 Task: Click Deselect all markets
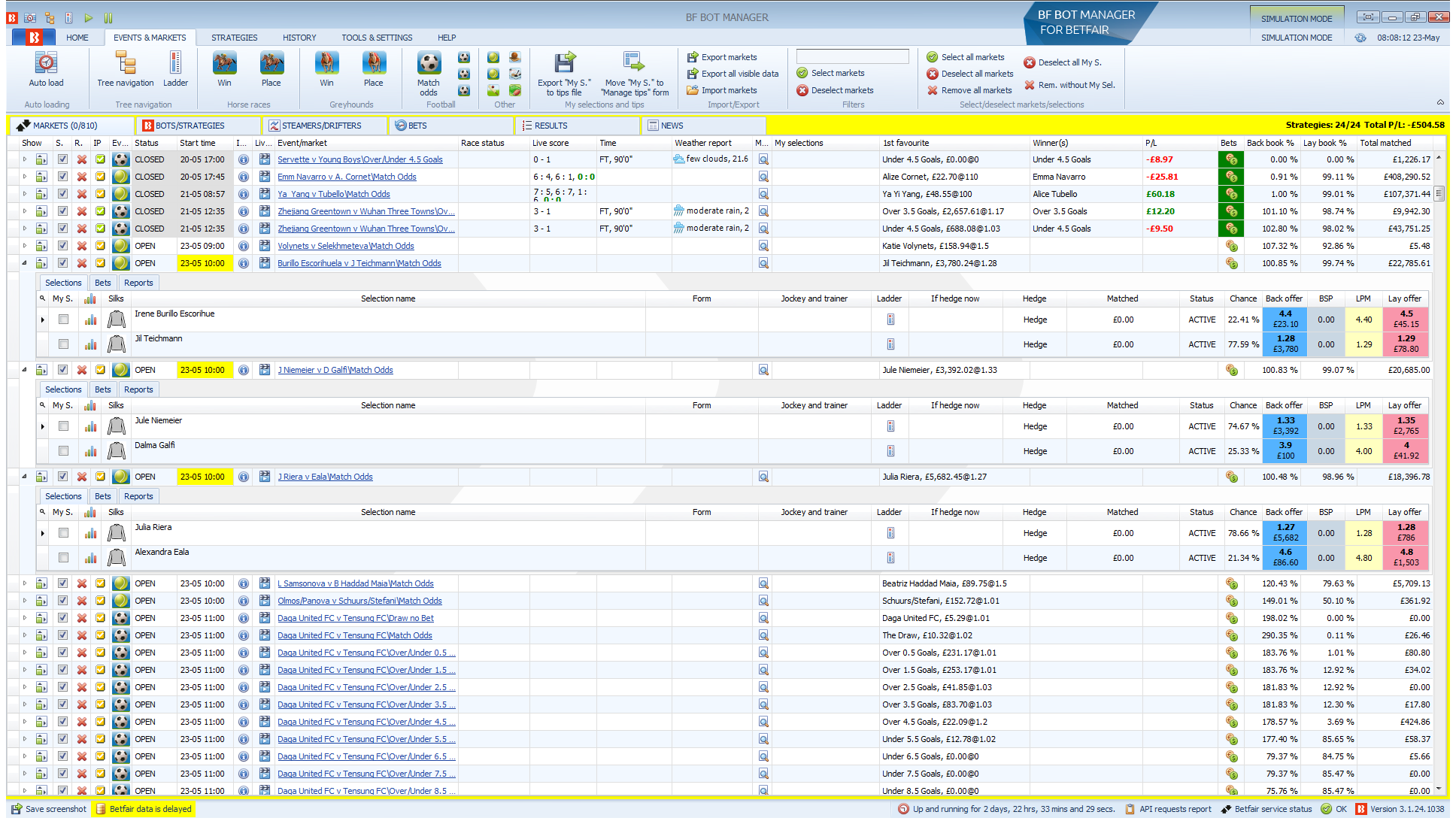pos(970,74)
